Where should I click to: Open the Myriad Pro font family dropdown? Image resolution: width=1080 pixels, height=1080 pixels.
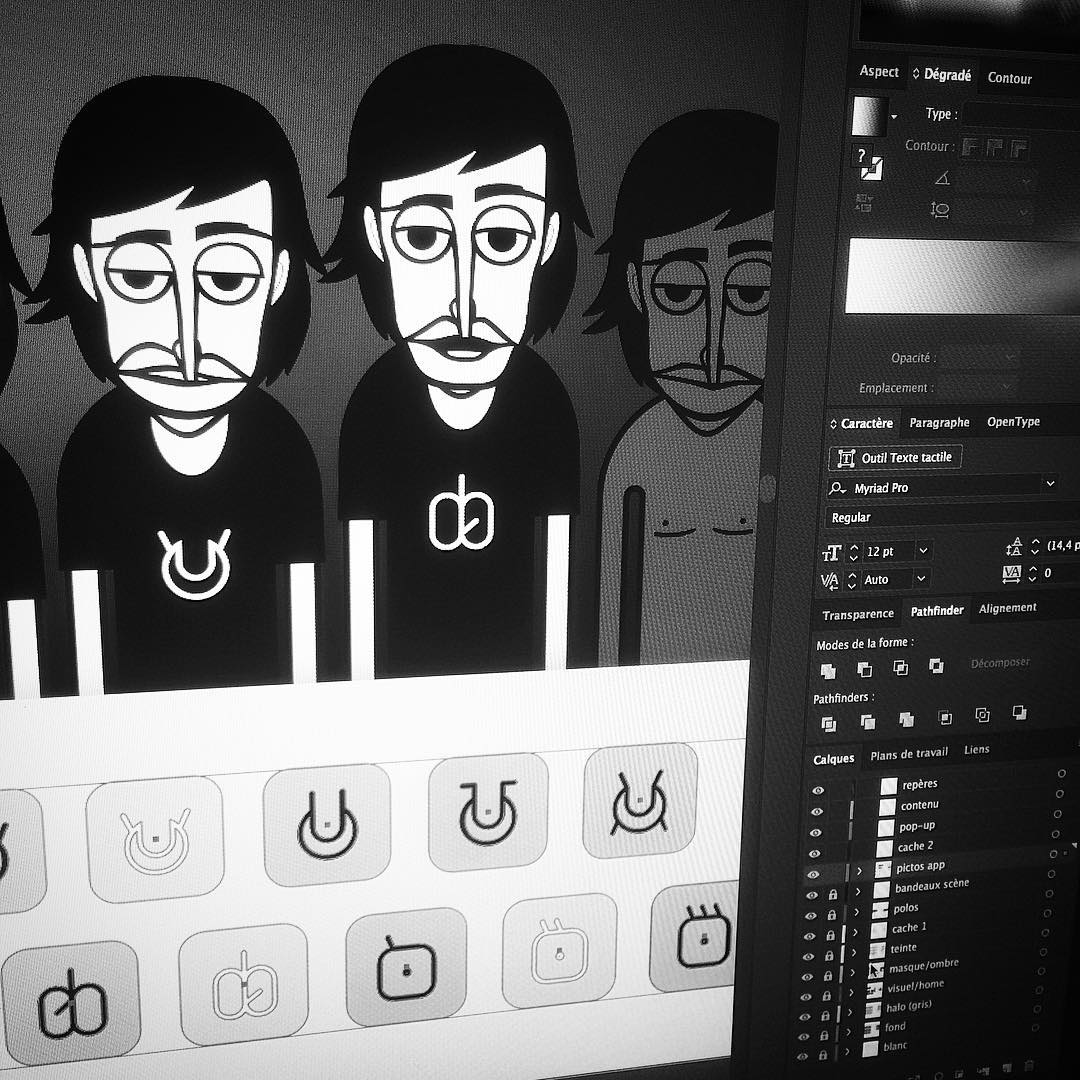coord(1050,485)
